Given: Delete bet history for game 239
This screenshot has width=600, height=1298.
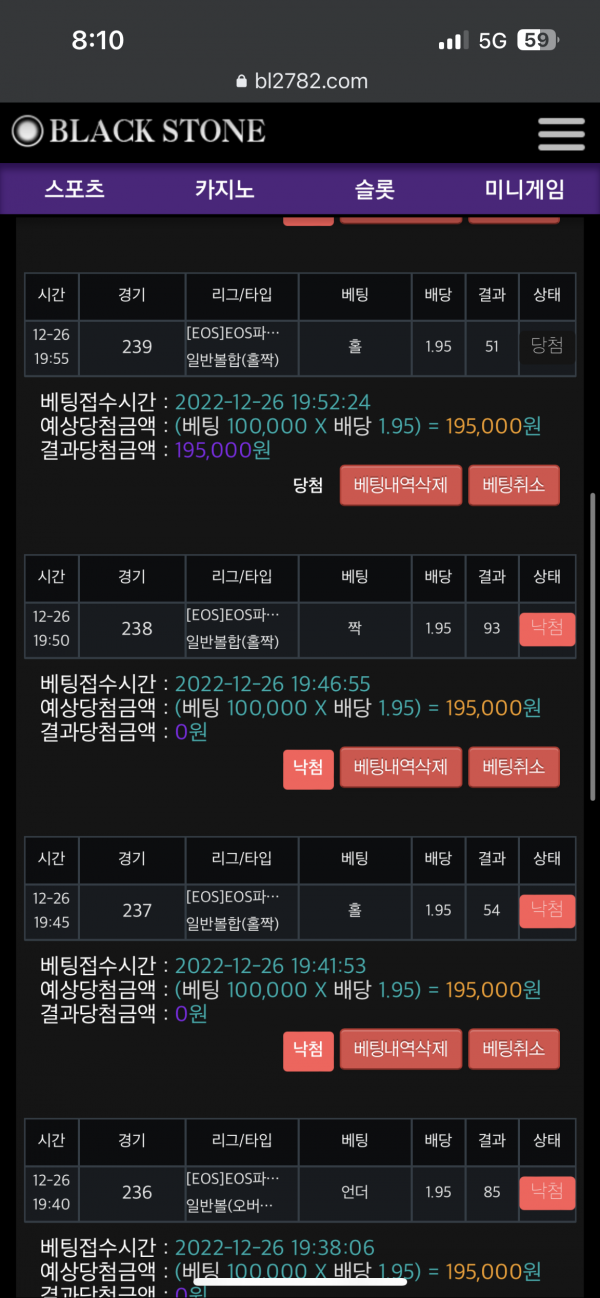Looking at the screenshot, I should coord(400,486).
